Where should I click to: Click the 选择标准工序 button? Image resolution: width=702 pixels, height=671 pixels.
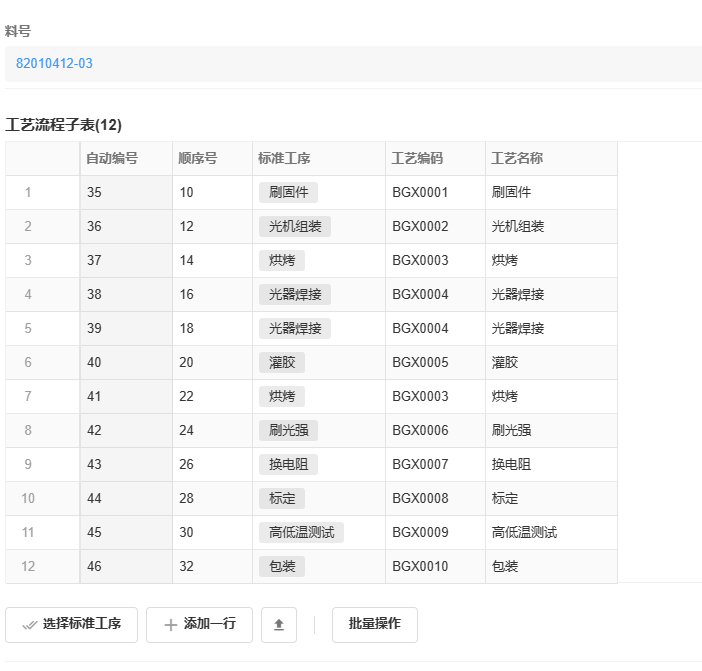72,624
